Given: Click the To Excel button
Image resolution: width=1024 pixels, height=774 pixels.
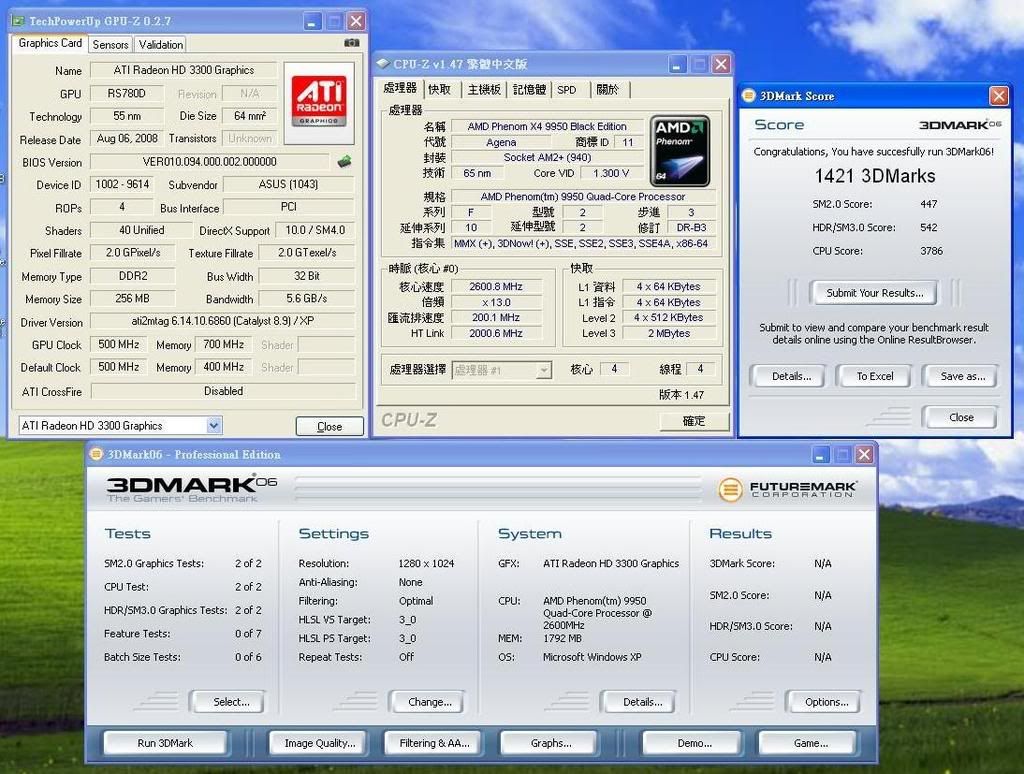Looking at the screenshot, I should tap(875, 376).
